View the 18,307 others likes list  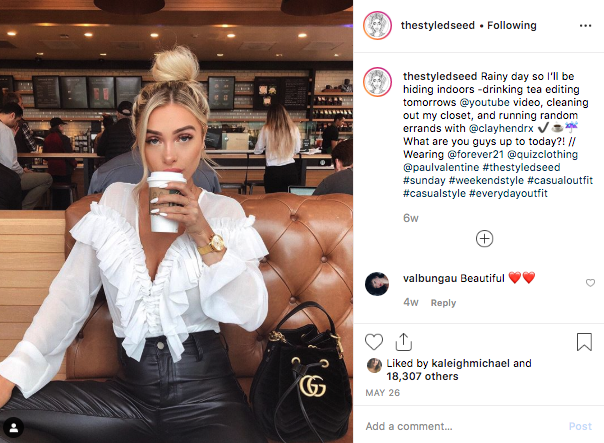click(422, 376)
